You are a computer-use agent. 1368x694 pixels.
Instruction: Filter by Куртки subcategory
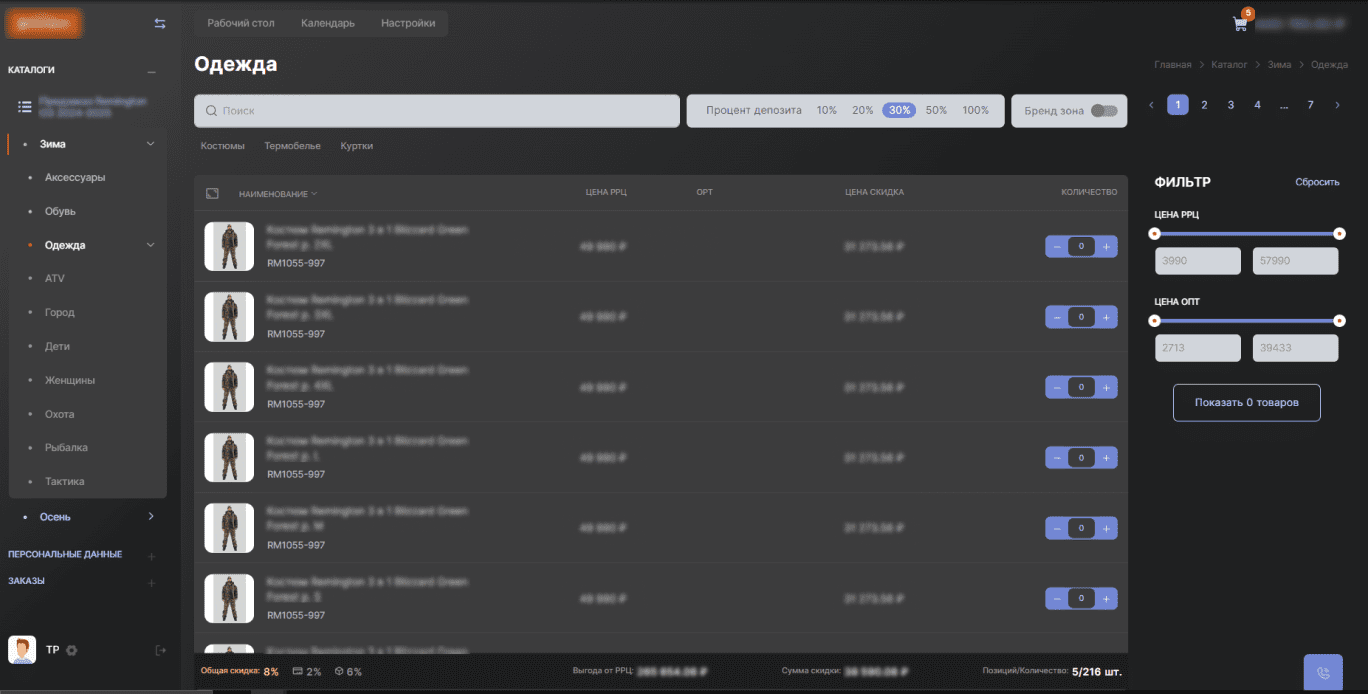tap(356, 146)
